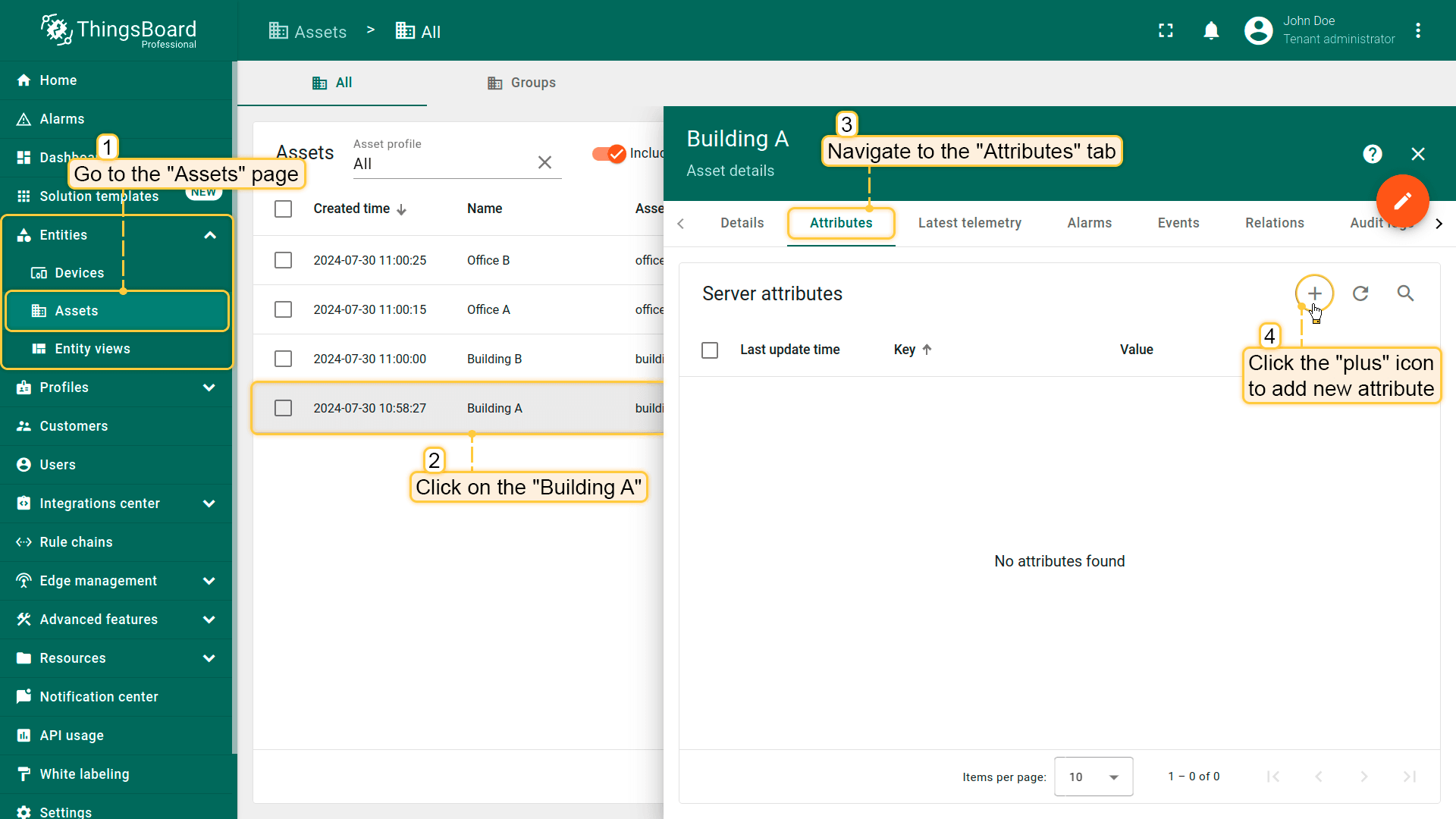Screen dimensions: 1456x819
Task: Refresh the server attributes list
Action: [1360, 293]
